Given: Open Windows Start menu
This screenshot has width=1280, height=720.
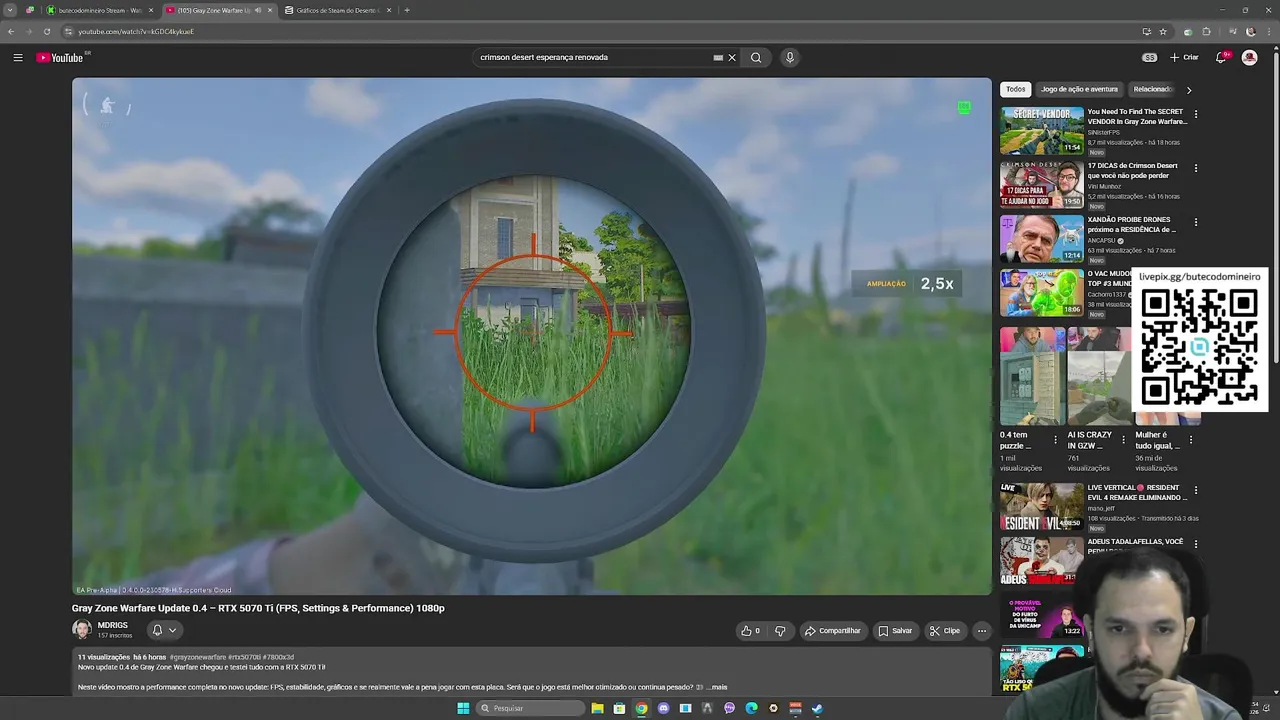Looking at the screenshot, I should tap(463, 708).
